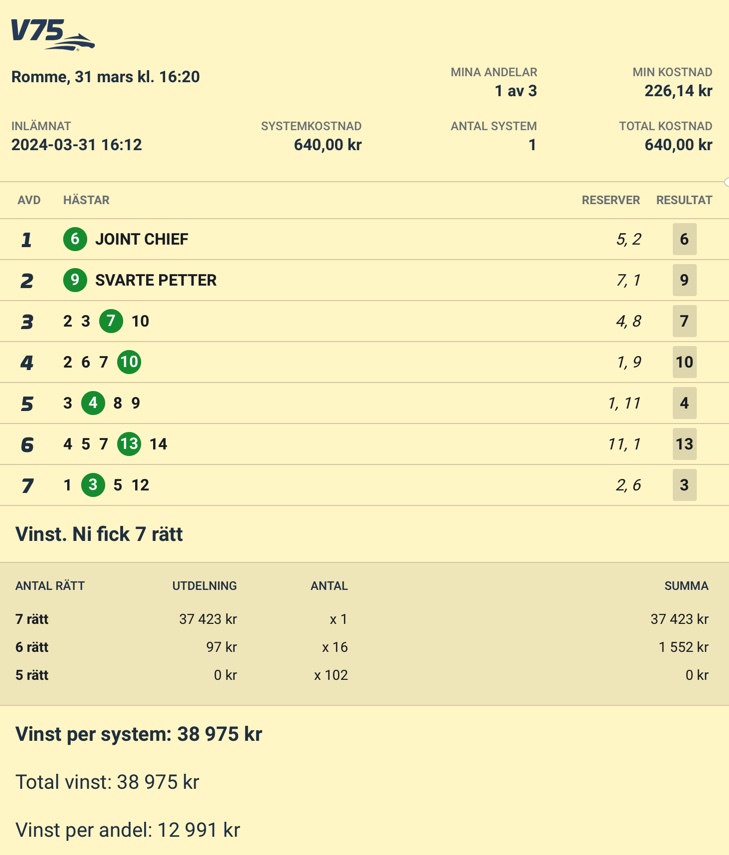729x855 pixels.
Task: Click the RESULTAT column header
Action: click(x=684, y=200)
